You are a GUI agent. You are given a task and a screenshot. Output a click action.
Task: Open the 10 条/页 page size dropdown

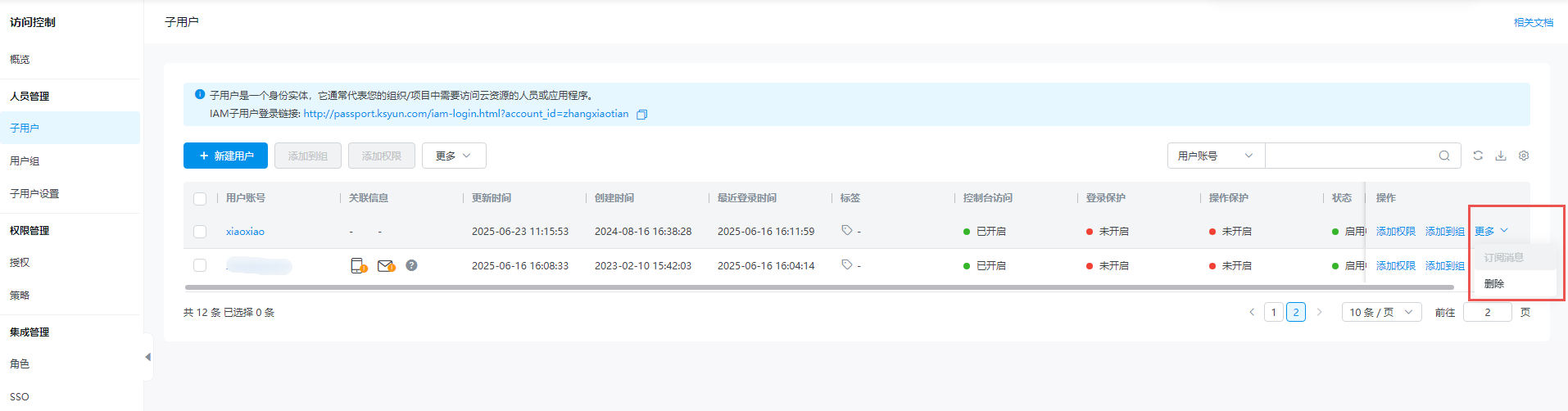[1382, 312]
